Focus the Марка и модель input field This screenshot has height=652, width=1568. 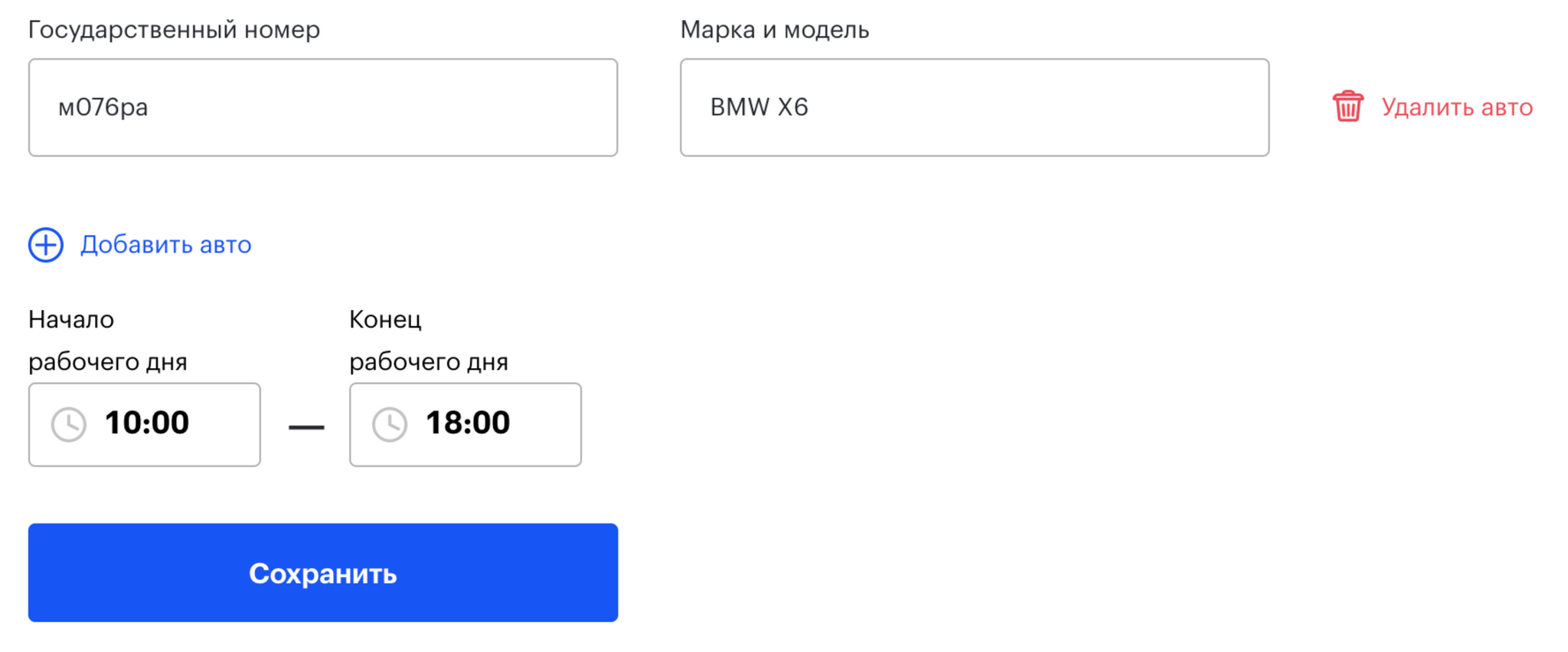coord(975,107)
